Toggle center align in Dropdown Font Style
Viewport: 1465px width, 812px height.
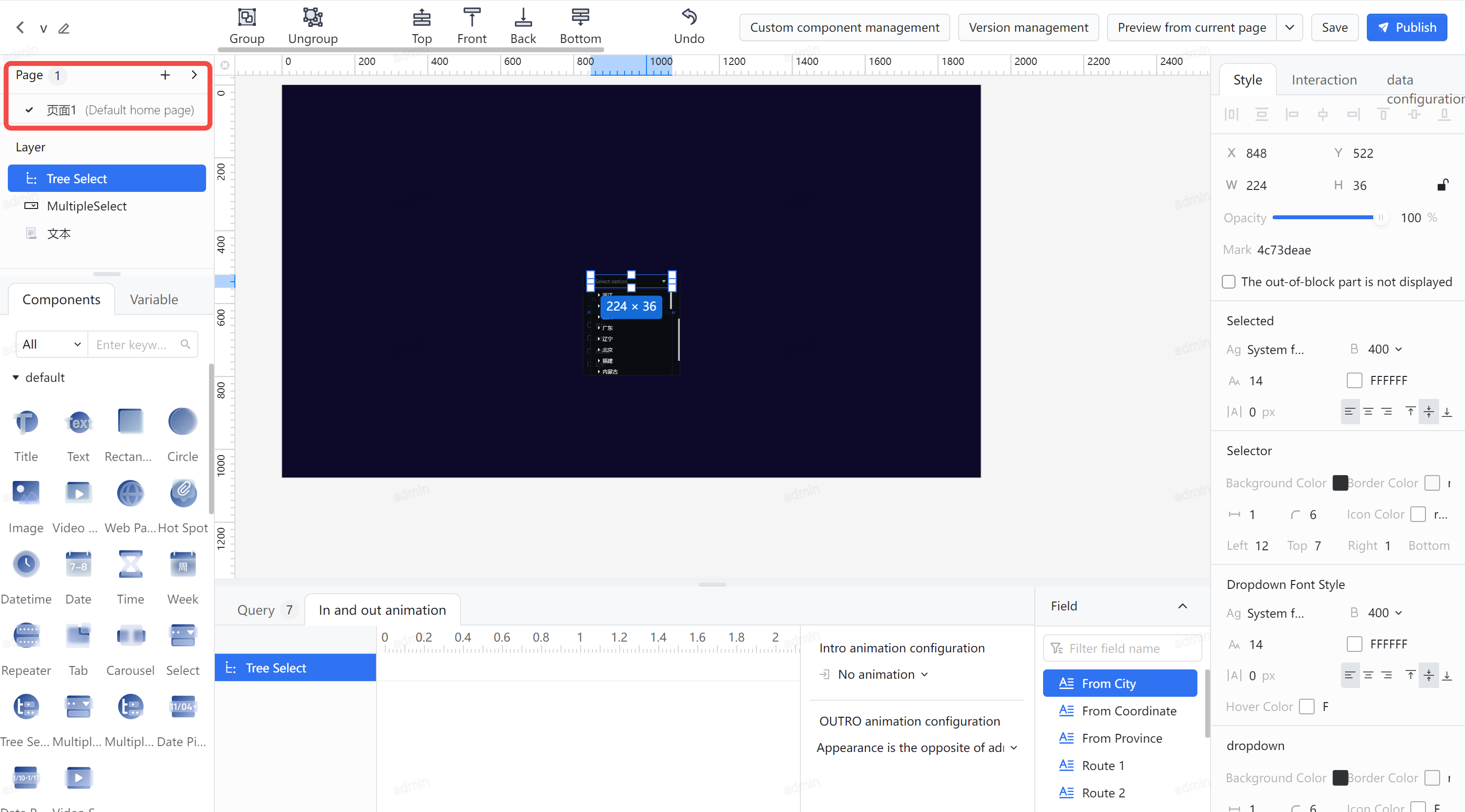1368,675
